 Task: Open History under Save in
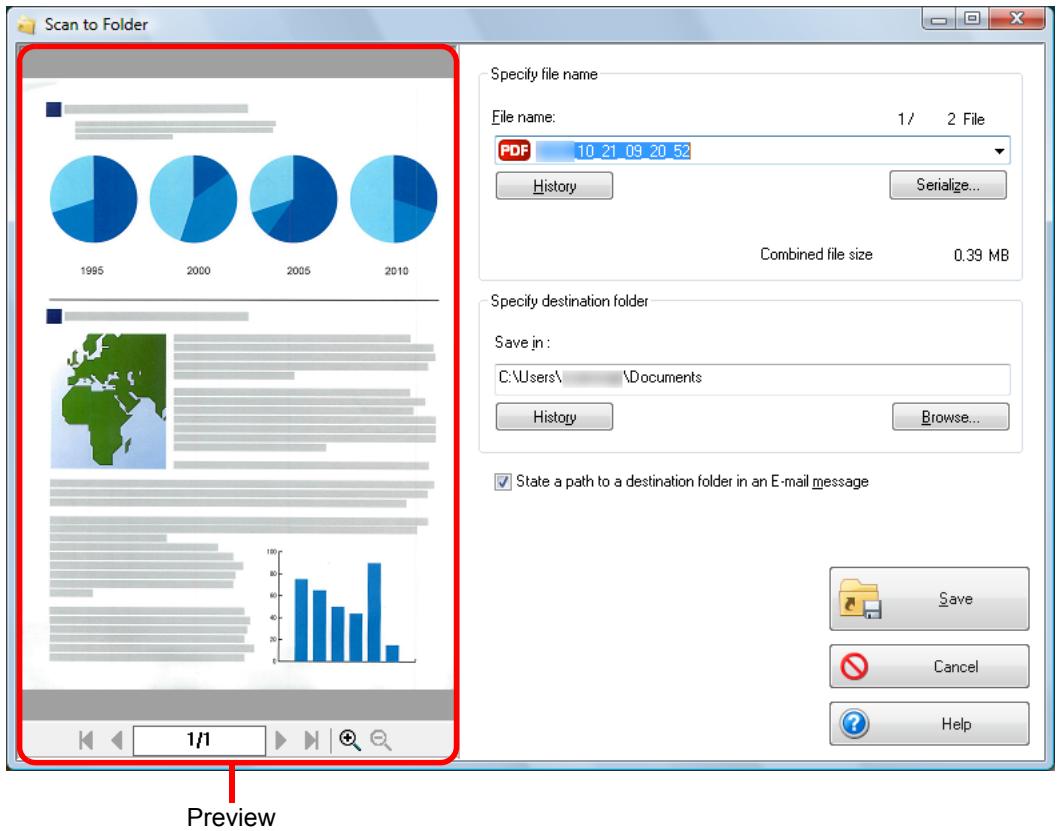coord(554,417)
